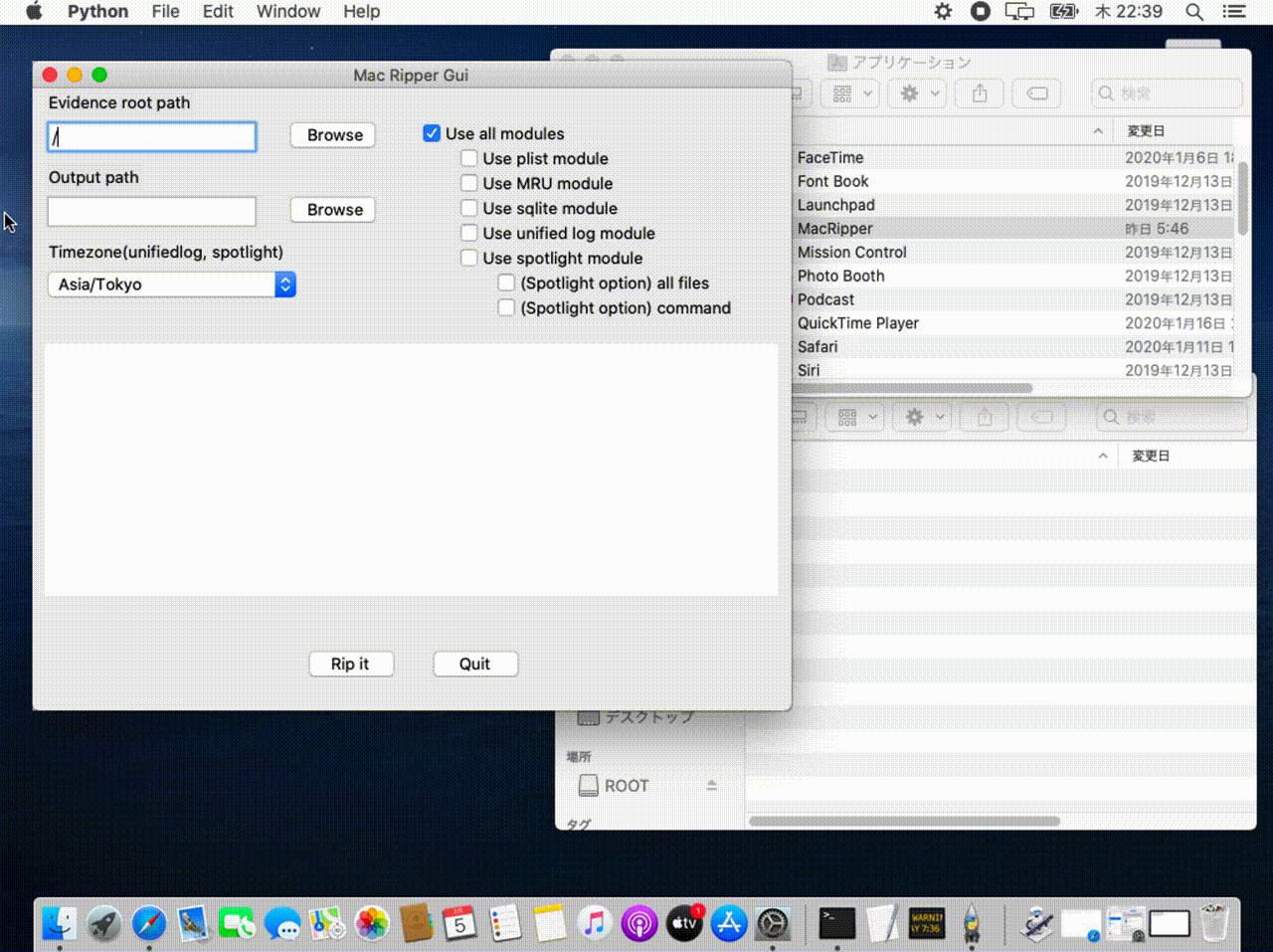1273x952 pixels.
Task: Open App Store in the Dock
Action: 728,923
